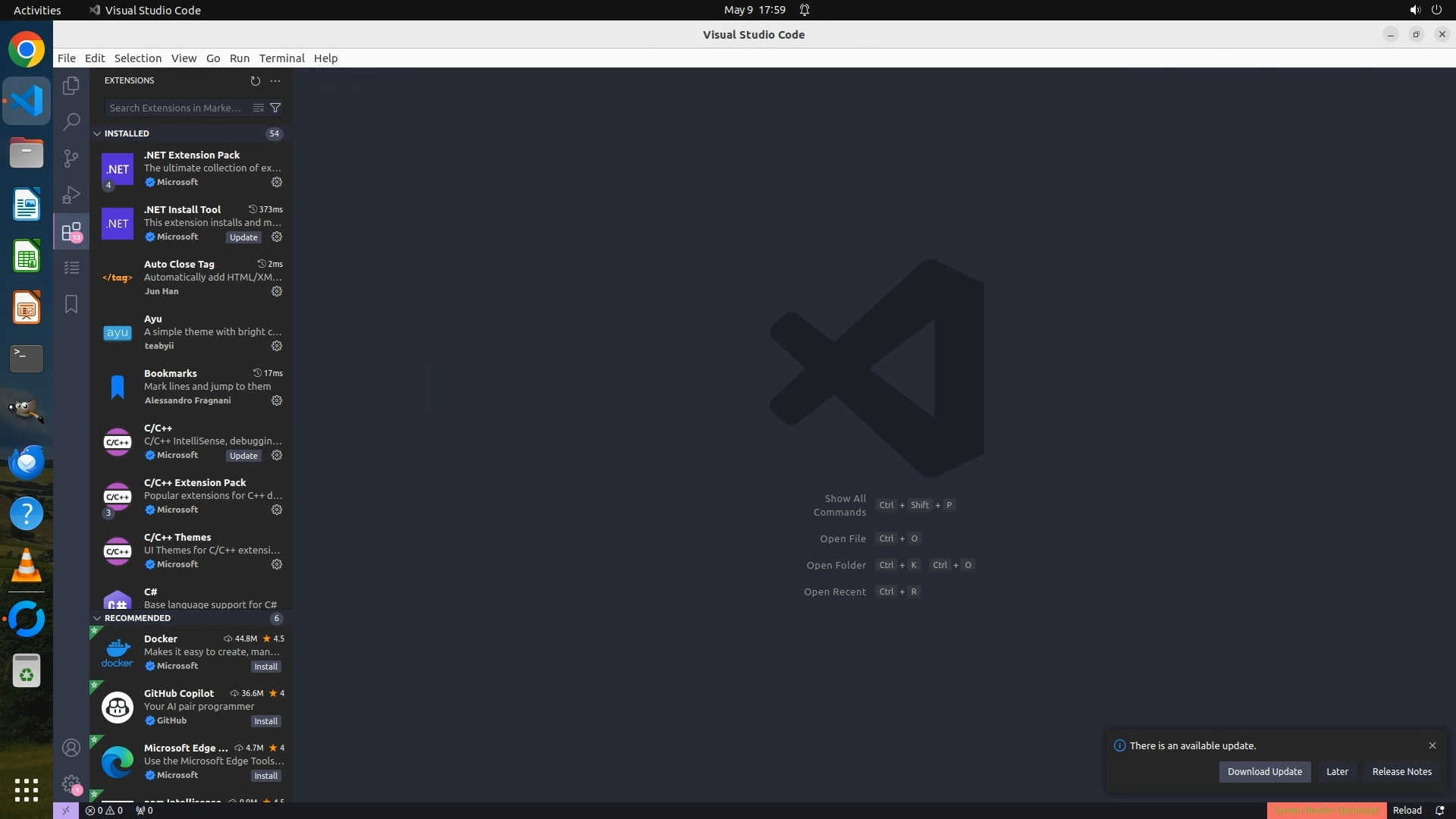Screen dimensions: 1456x819
Task: Click the Filter Extensions funnel icon
Action: coord(276,108)
